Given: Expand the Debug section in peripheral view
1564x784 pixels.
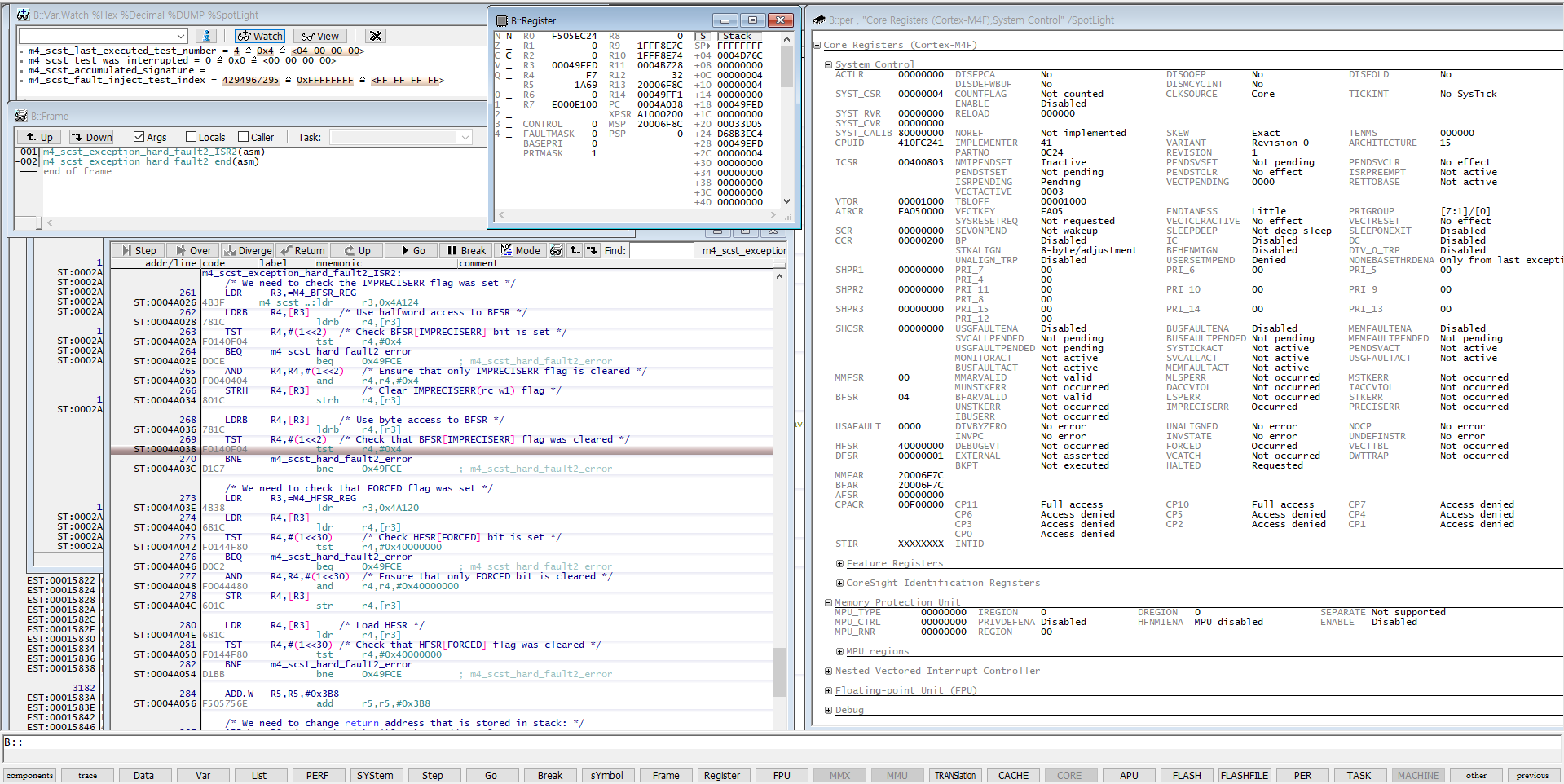Looking at the screenshot, I should pyautogui.click(x=829, y=710).
